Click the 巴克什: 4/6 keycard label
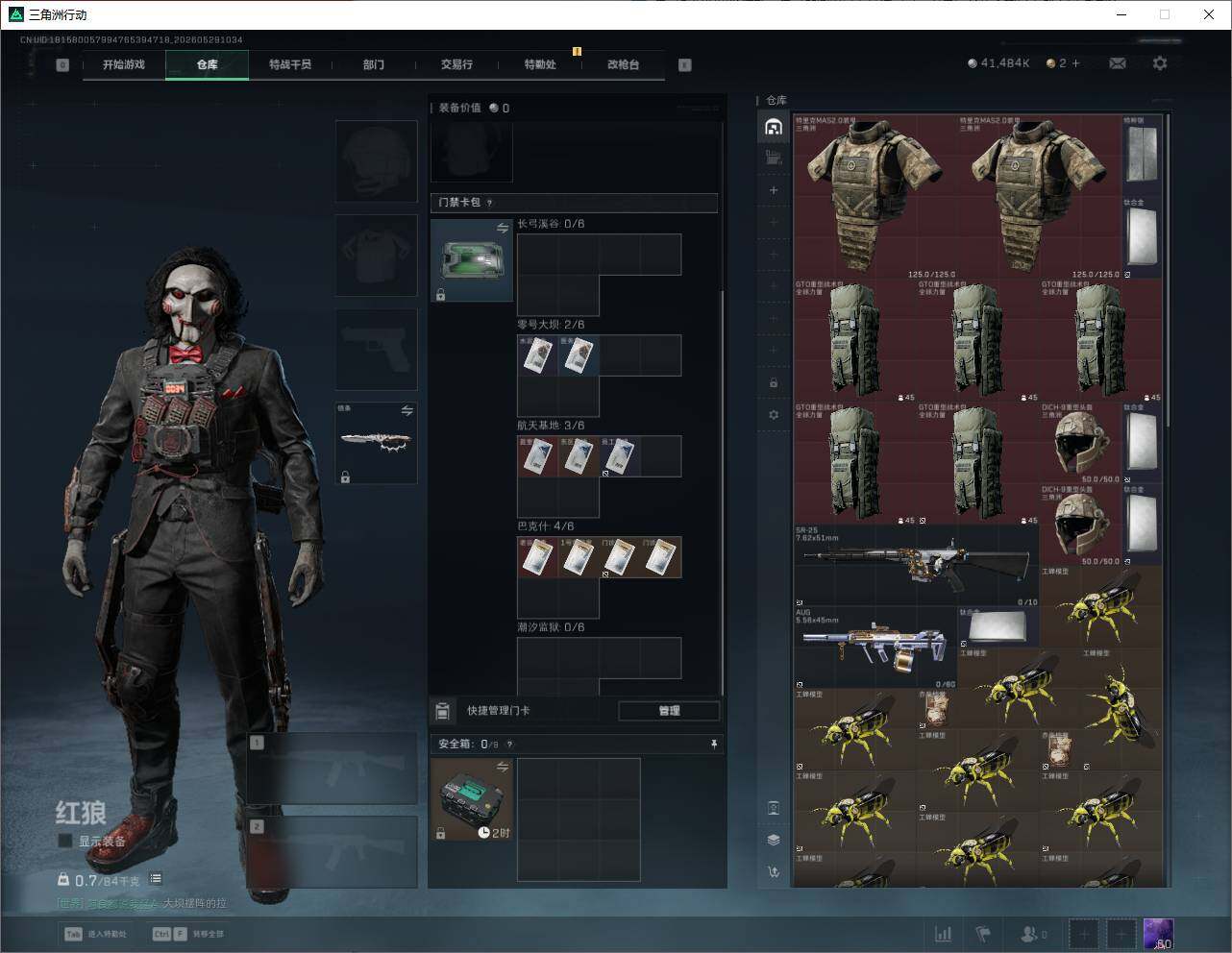 click(x=546, y=526)
